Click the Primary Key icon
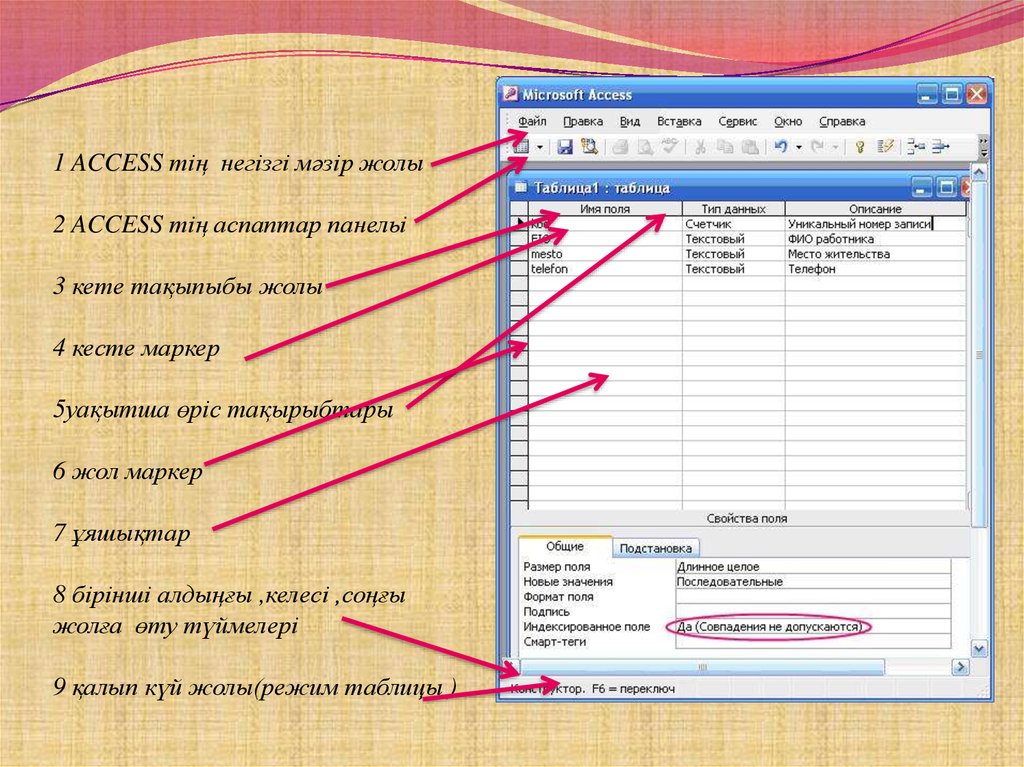 click(859, 148)
